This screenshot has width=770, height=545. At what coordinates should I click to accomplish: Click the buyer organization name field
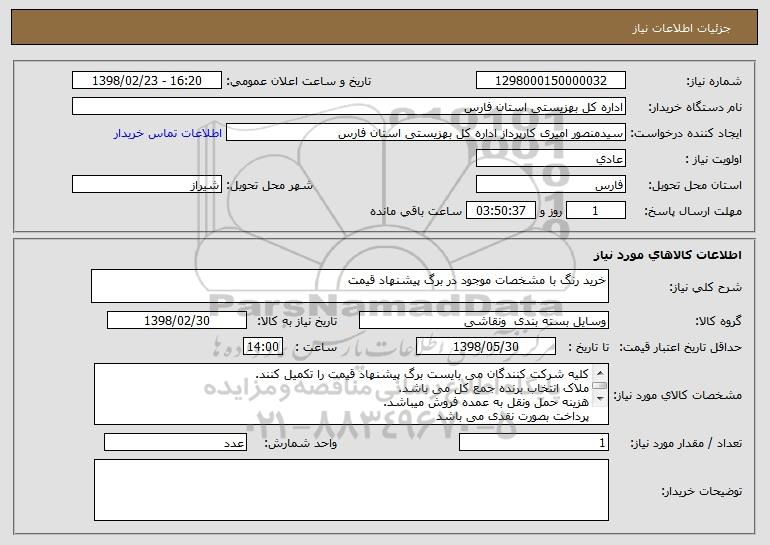click(349, 107)
